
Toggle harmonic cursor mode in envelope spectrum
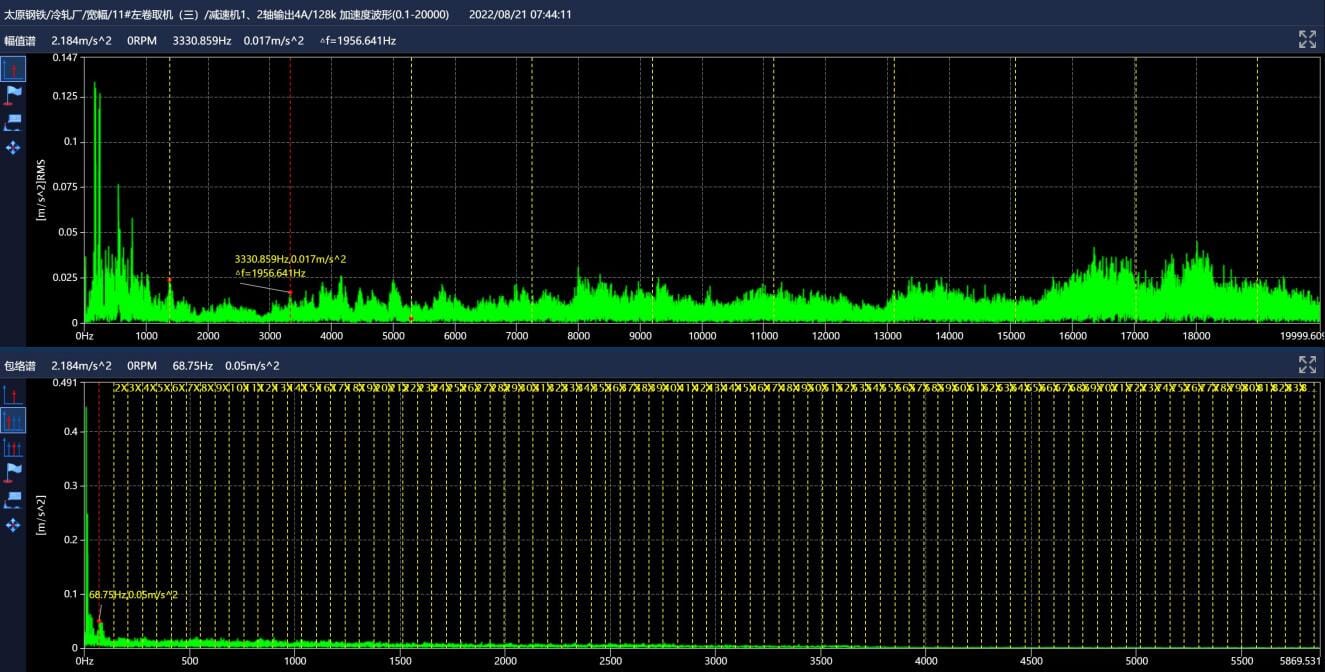pyautogui.click(x=13, y=420)
